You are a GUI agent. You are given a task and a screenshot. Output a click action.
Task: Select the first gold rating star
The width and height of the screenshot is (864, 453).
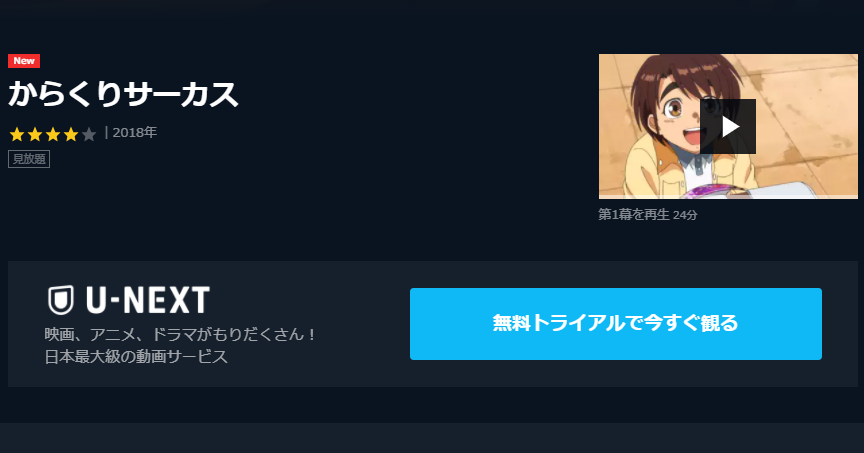[17, 134]
